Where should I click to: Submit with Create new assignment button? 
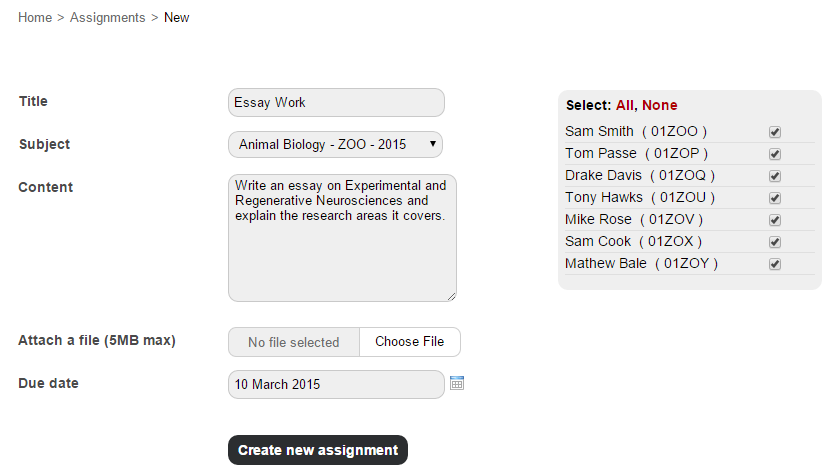pos(318,450)
